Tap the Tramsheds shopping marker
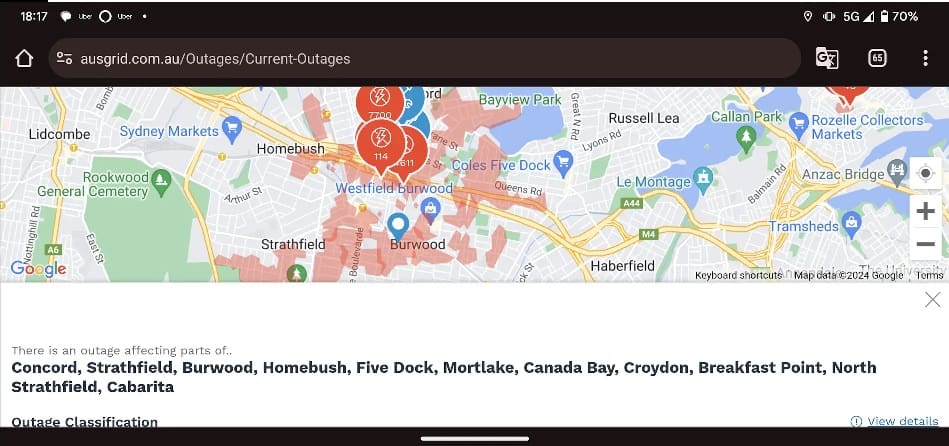The image size is (949, 446). point(852,224)
